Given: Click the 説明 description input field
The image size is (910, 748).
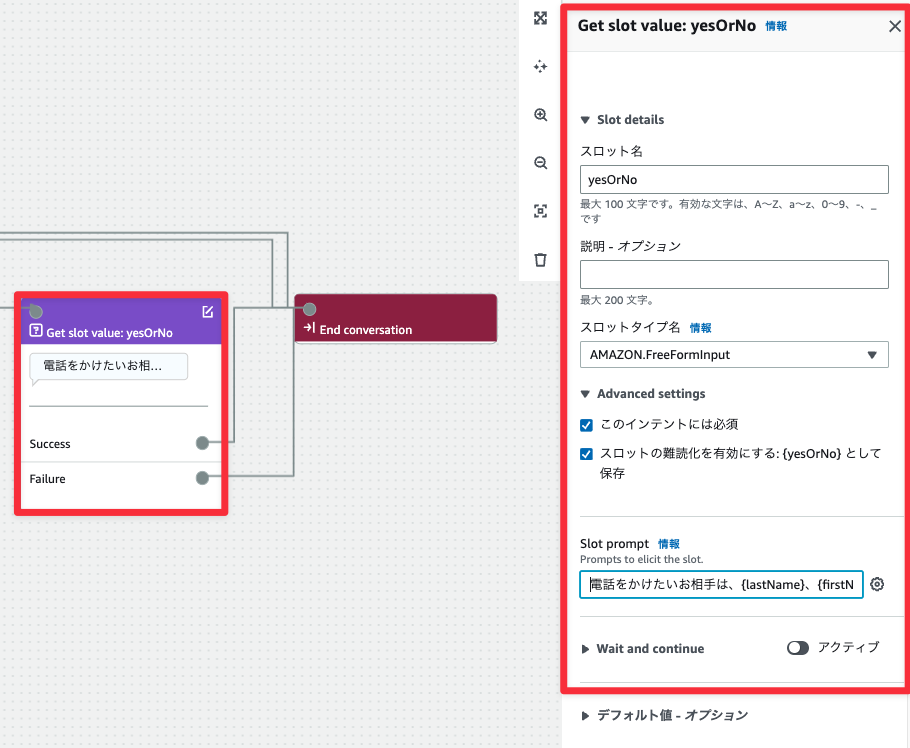Looking at the screenshot, I should [734, 274].
